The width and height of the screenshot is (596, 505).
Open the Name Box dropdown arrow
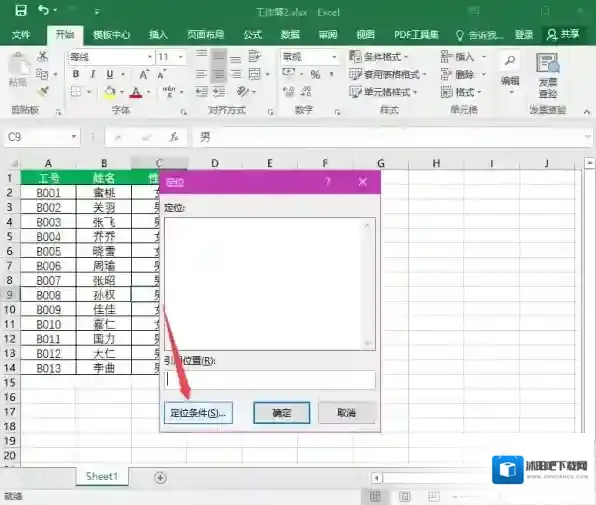[x=74, y=137]
